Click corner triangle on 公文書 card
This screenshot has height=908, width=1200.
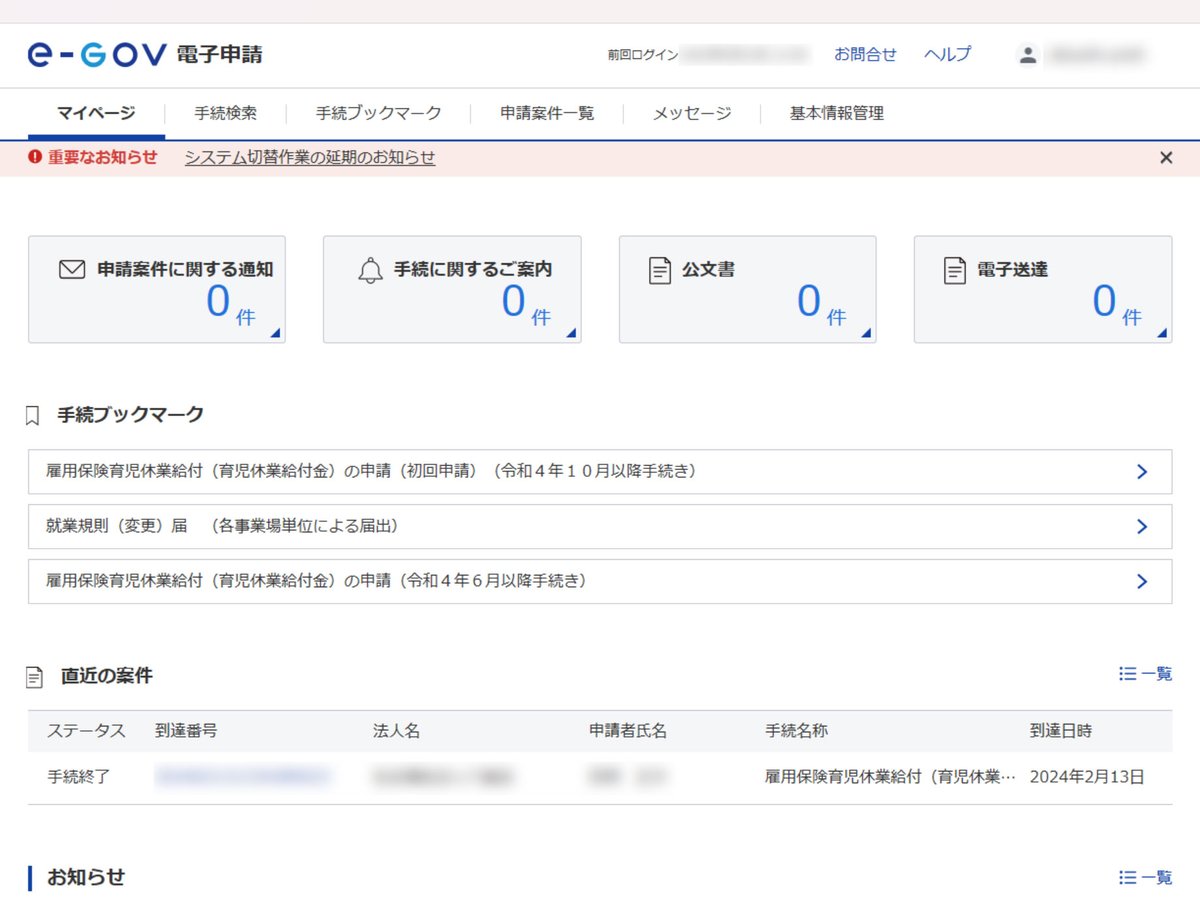point(866,333)
